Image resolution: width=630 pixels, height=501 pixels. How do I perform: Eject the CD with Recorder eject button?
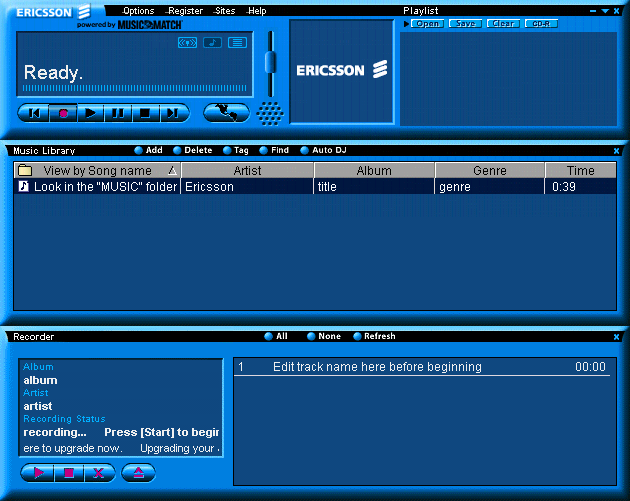[138, 473]
